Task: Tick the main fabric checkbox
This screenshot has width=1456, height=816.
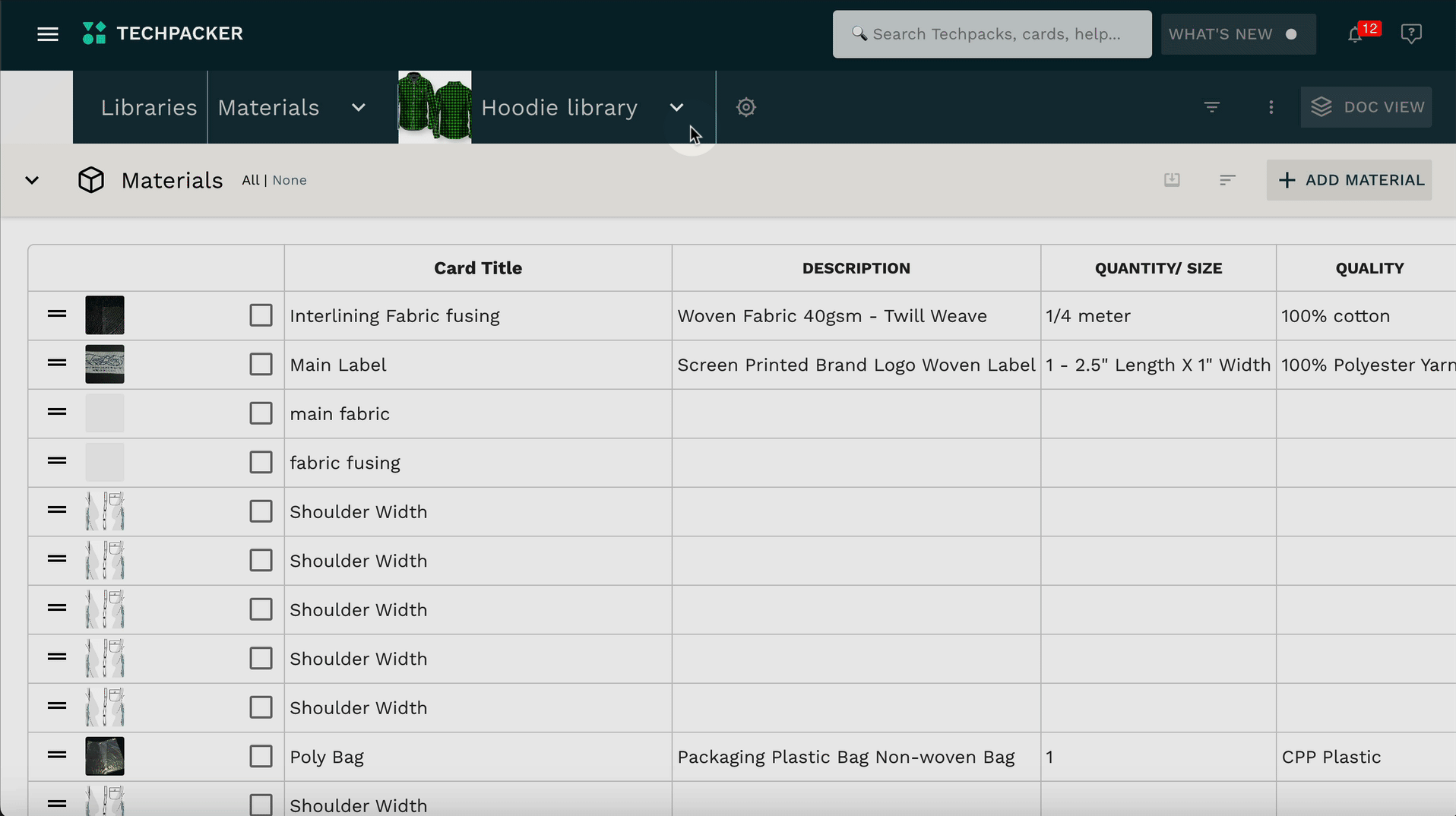Action: (x=261, y=413)
